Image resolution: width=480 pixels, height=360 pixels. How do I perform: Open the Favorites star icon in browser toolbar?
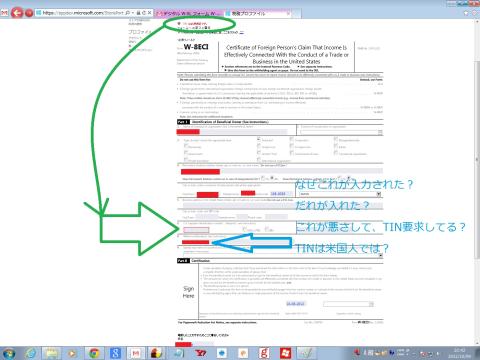466,13
